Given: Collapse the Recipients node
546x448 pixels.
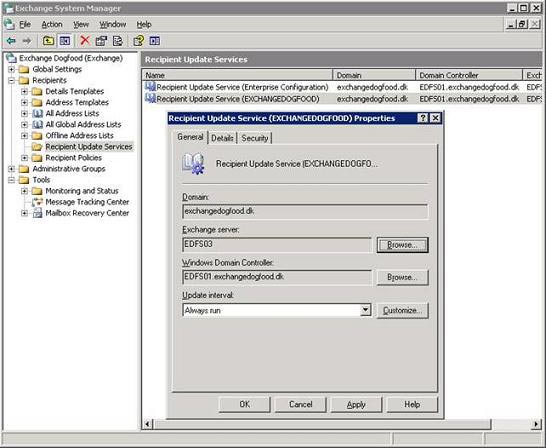Looking at the screenshot, I should click(11, 80).
